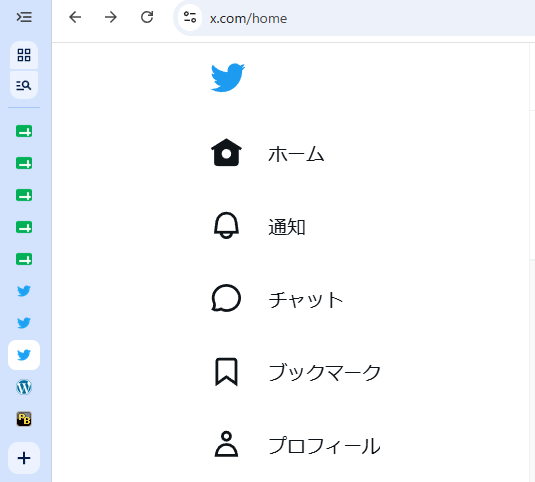
Task: Switch to the fourth green arrow tab
Action: [24, 227]
